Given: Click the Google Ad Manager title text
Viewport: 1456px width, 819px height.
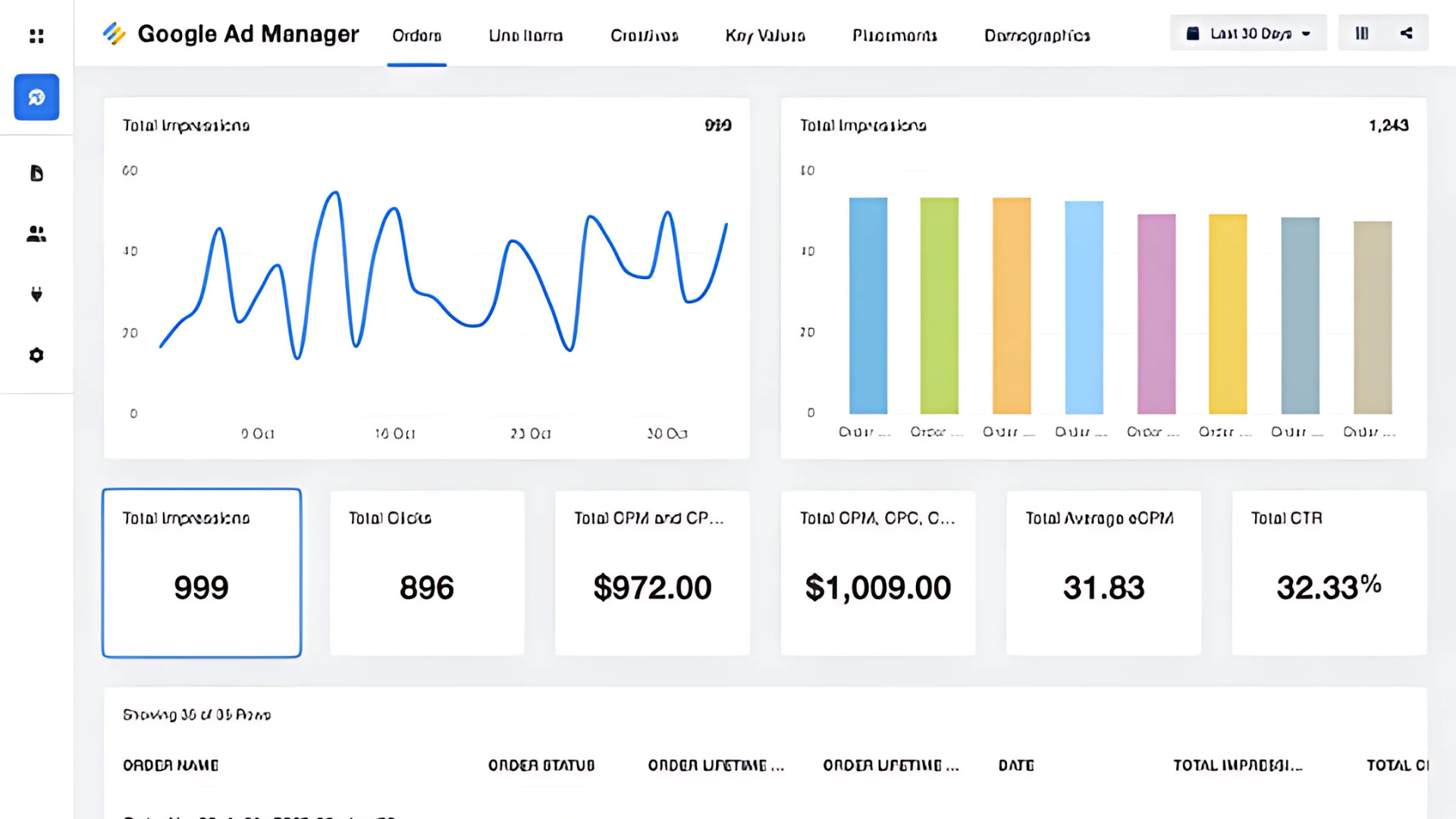Looking at the screenshot, I should coord(248,34).
